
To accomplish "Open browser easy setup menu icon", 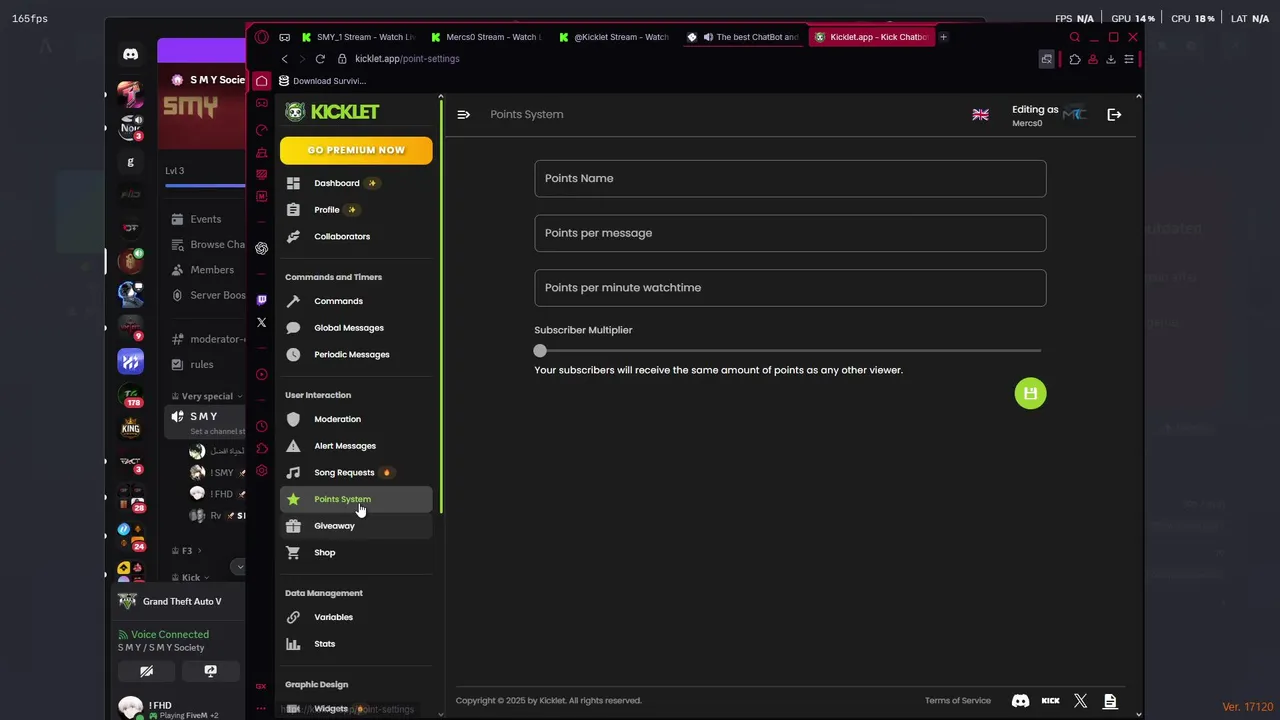I will pos(1128,59).
